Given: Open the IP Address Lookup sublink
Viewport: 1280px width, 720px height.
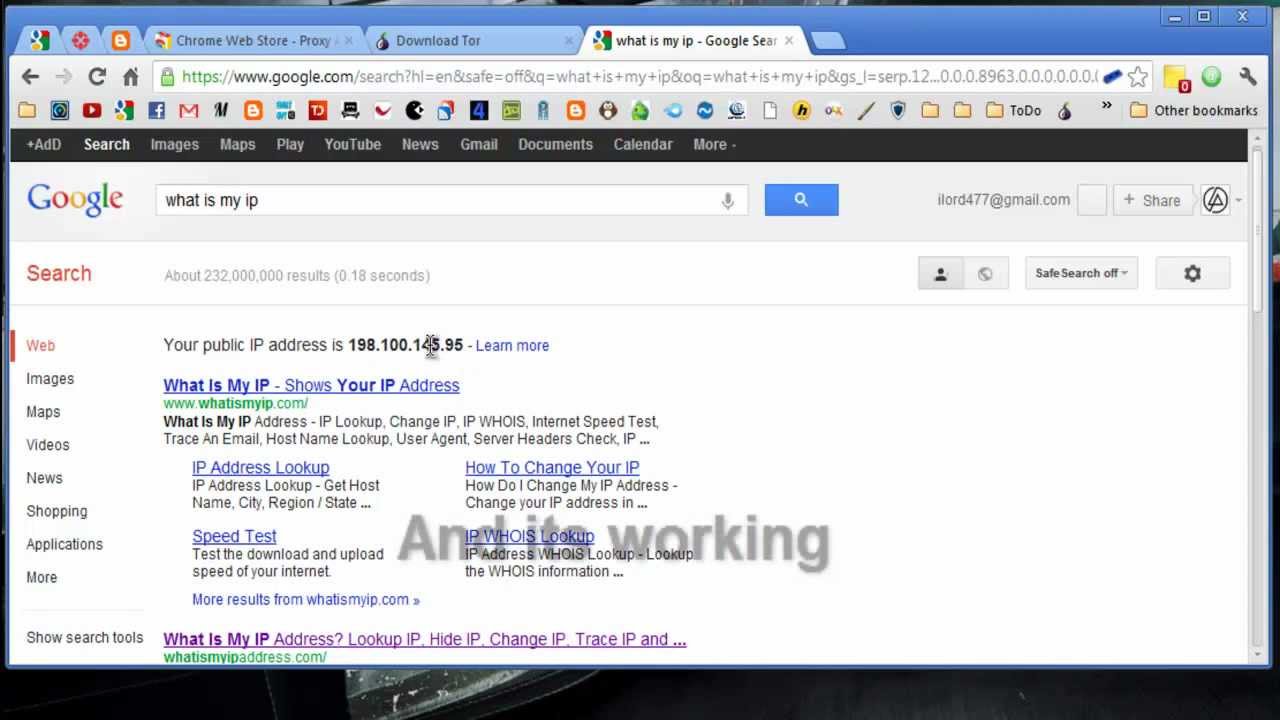Looking at the screenshot, I should pos(260,467).
